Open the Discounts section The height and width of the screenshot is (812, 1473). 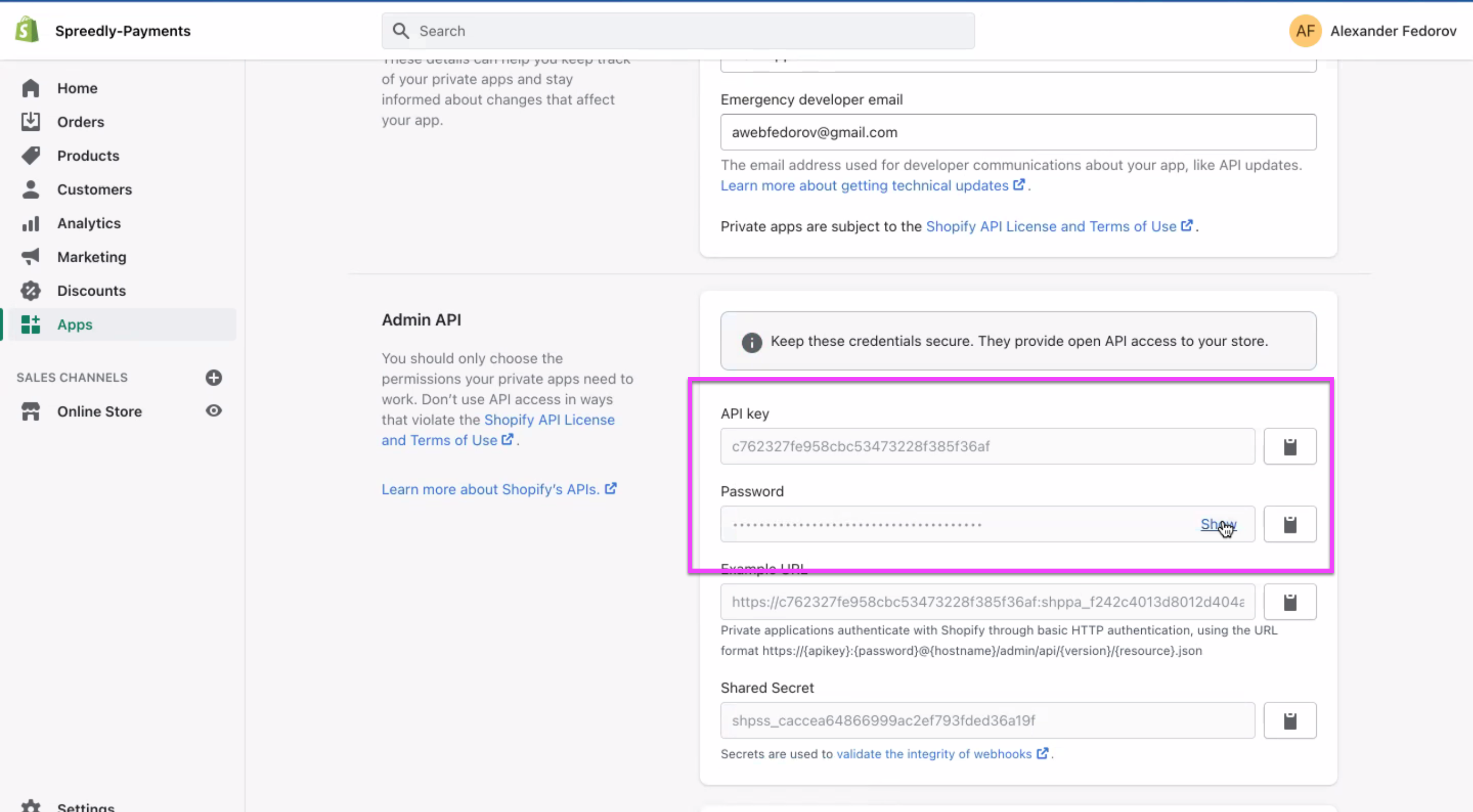pos(91,290)
